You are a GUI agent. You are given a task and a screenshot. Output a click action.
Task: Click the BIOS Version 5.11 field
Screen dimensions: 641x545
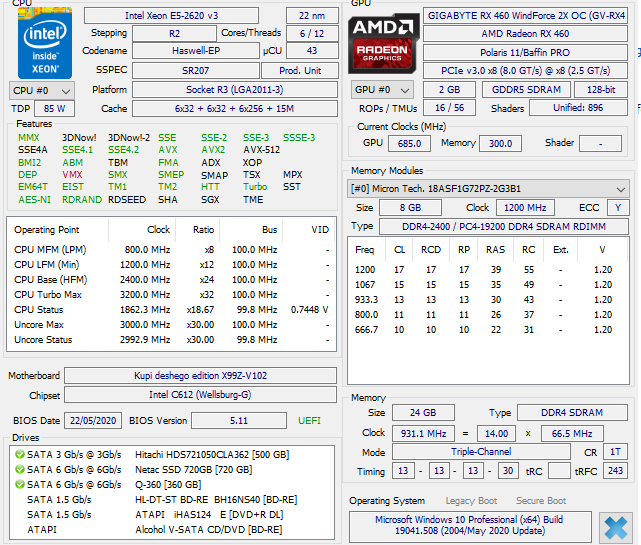pyautogui.click(x=239, y=421)
